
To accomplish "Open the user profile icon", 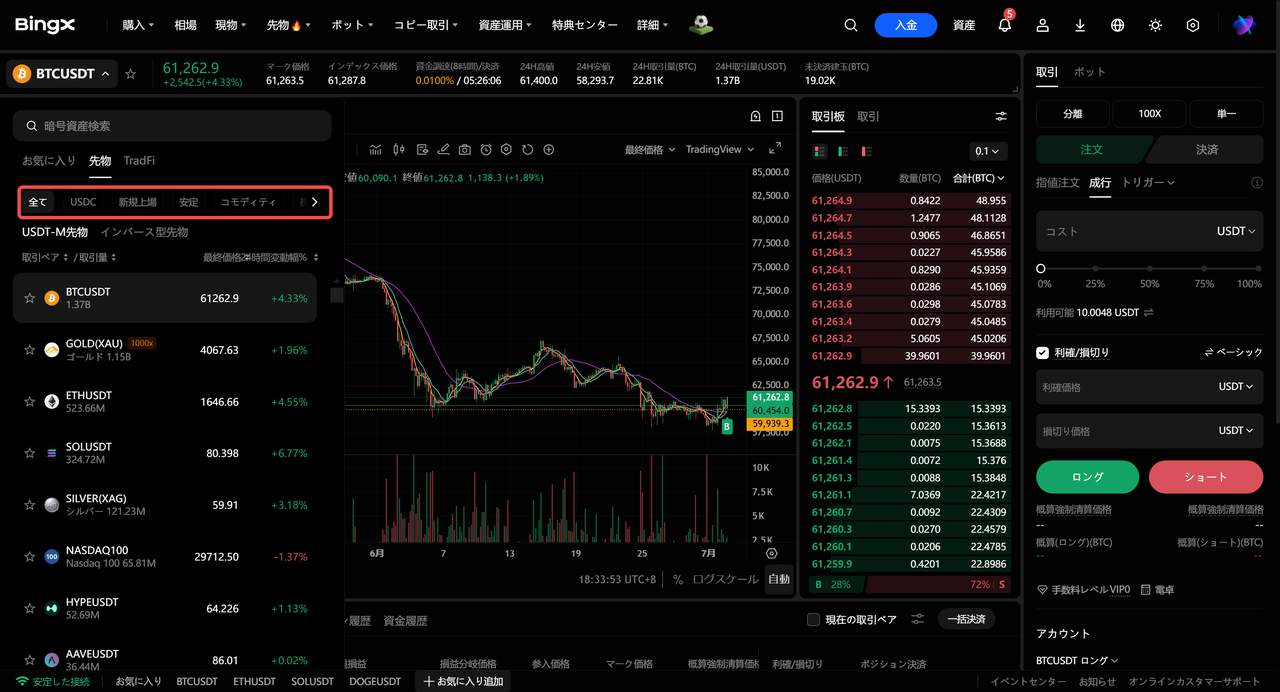I will pyautogui.click(x=1043, y=25).
